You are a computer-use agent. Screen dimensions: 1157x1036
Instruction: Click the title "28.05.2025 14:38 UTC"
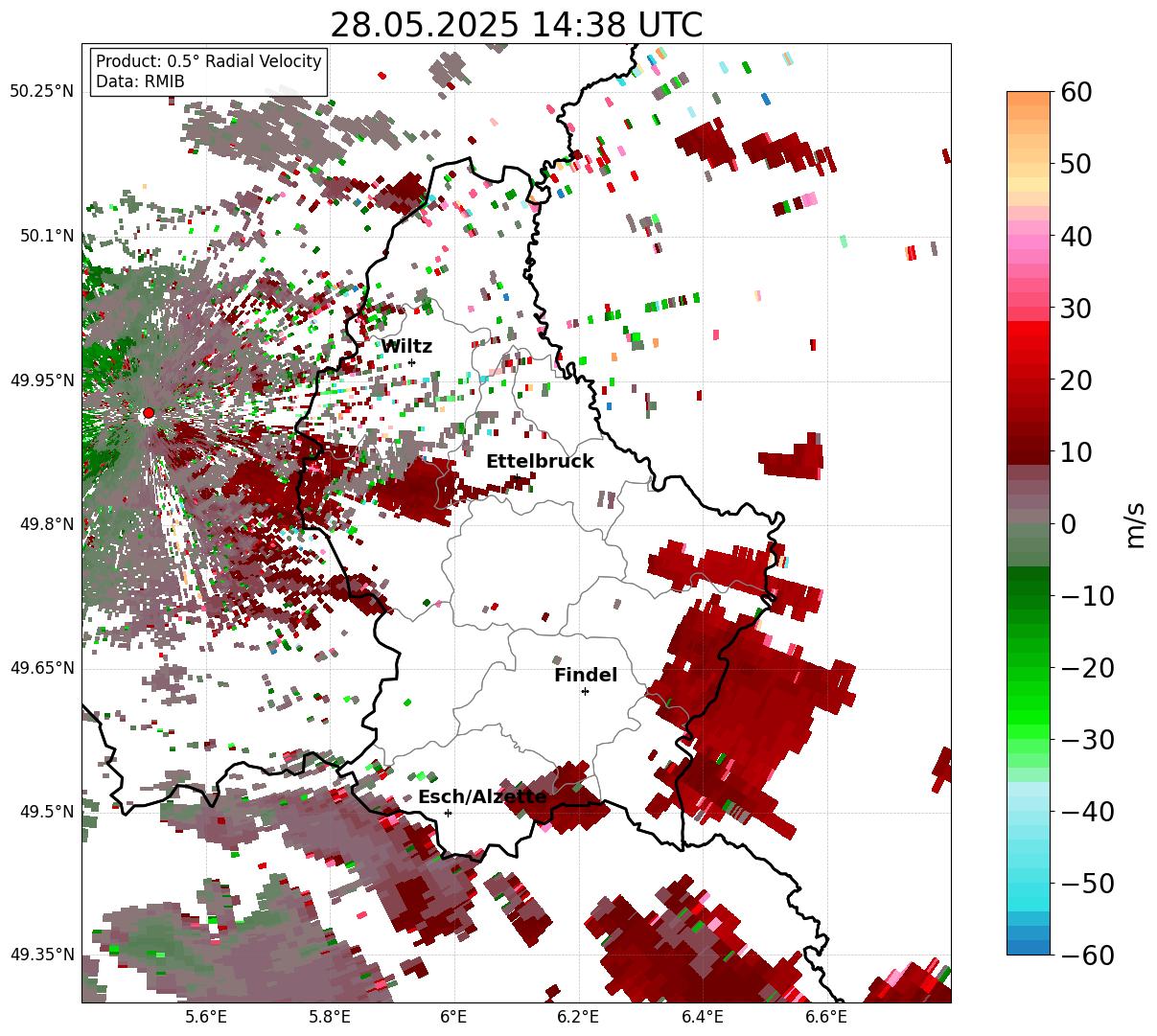click(516, 25)
